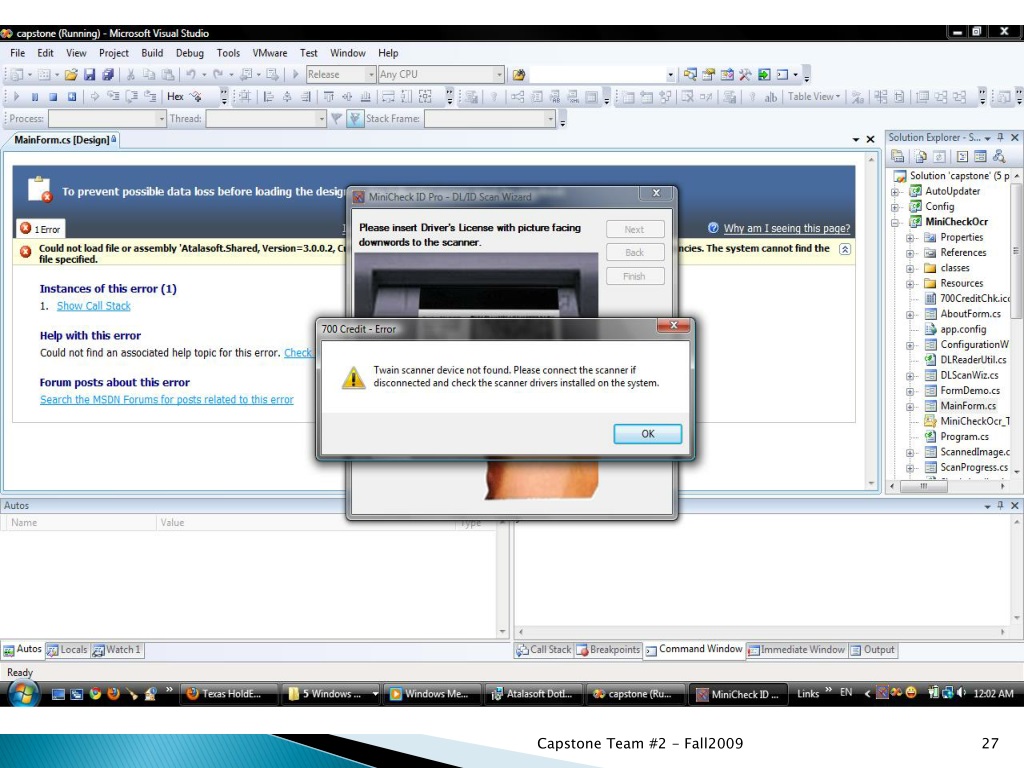Toggle Hex display in debug toolbar
The height and width of the screenshot is (768, 1024).
[175, 97]
